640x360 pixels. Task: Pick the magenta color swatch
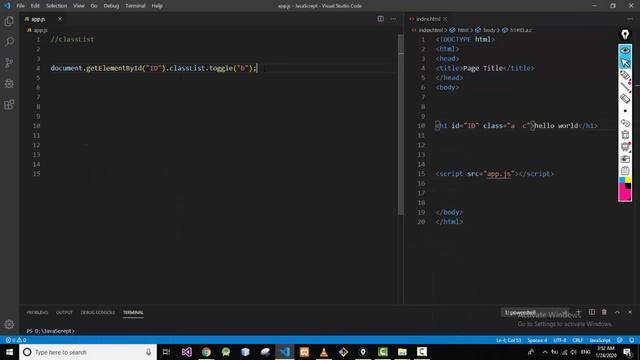point(625,193)
